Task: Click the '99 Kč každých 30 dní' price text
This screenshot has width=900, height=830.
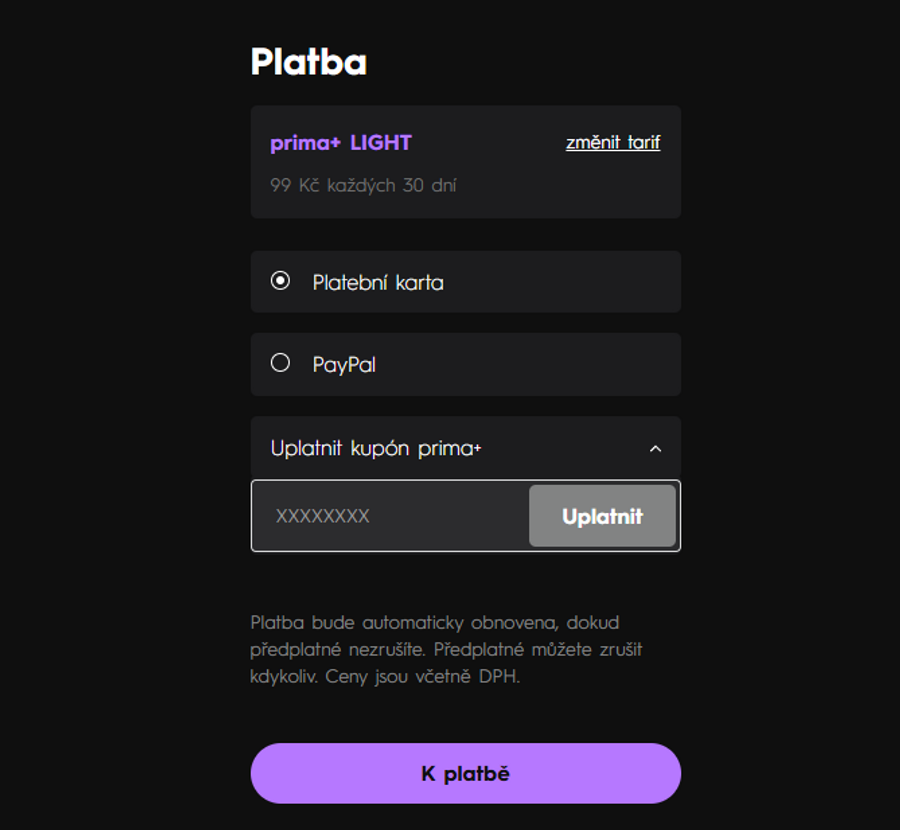Action: click(363, 185)
